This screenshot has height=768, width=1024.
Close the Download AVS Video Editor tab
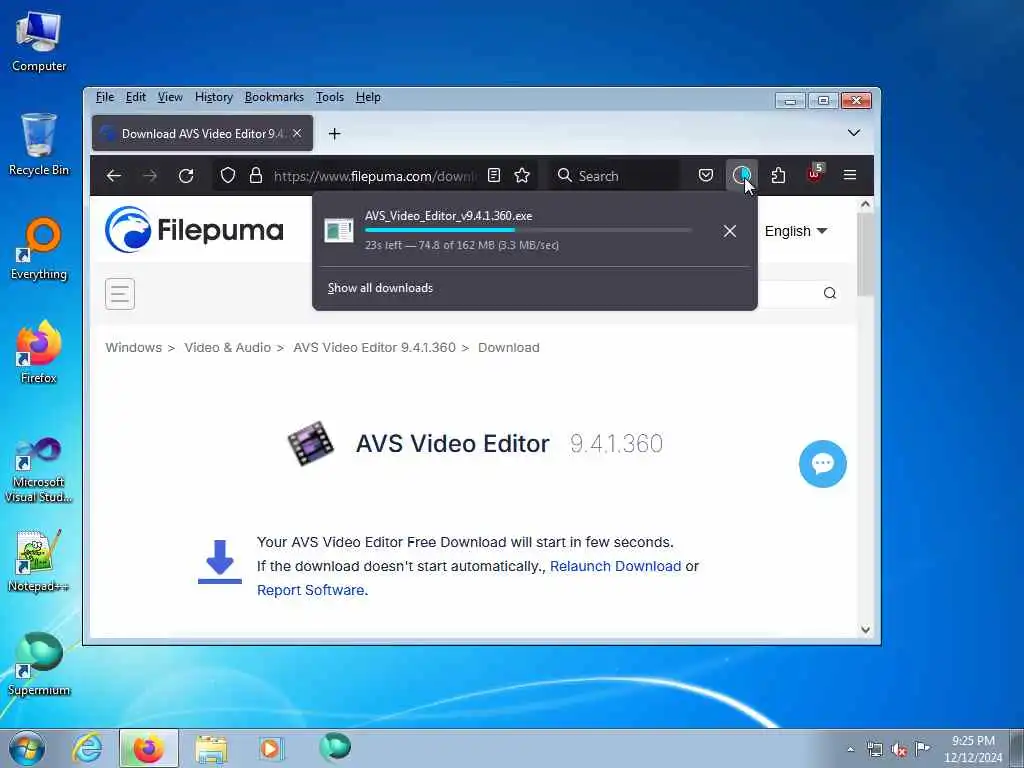[297, 133]
